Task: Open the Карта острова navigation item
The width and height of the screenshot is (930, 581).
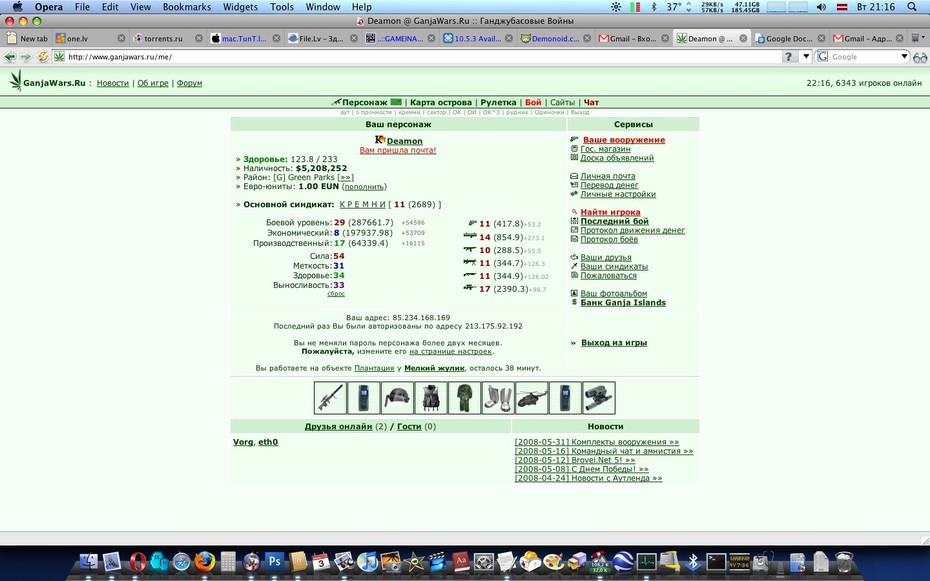Action: 441,103
